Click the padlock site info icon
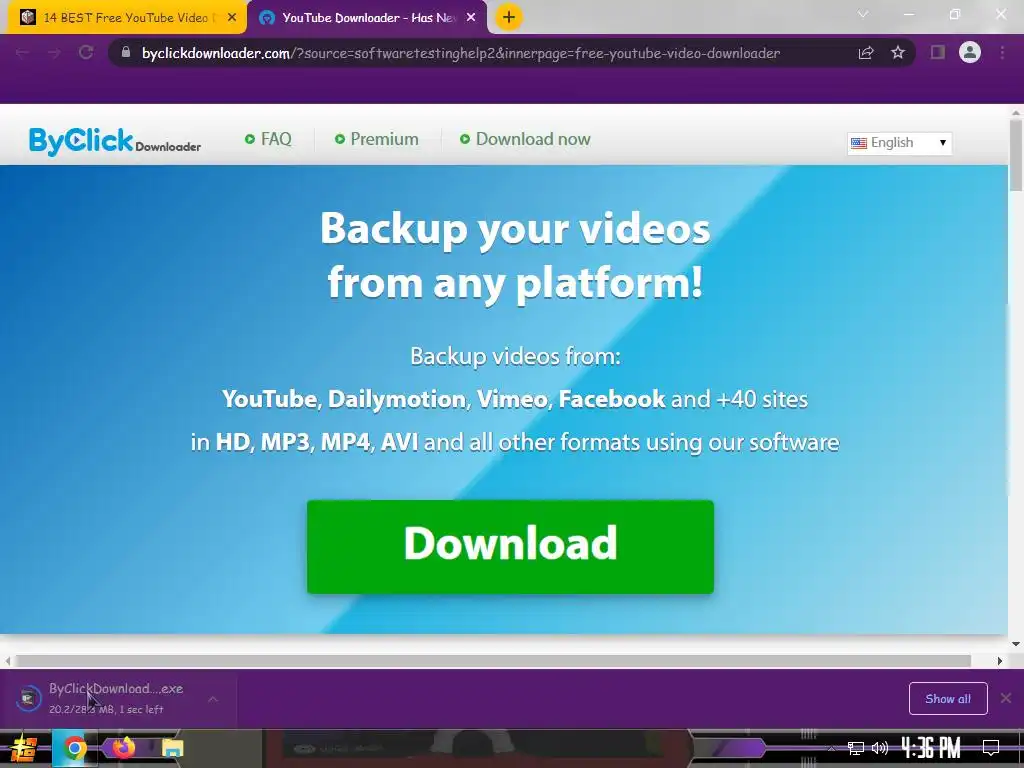 [x=126, y=52]
